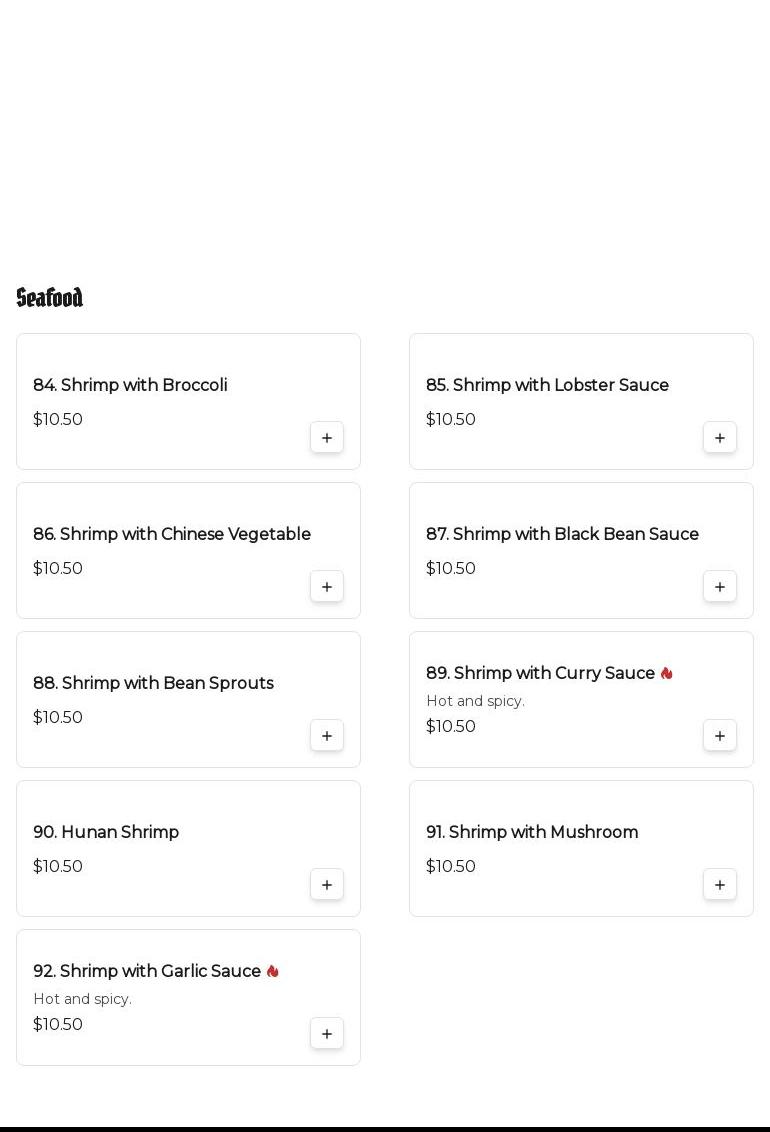
Task: Select 86. Shrimp with Chinese Vegetable title
Action: [x=172, y=534]
